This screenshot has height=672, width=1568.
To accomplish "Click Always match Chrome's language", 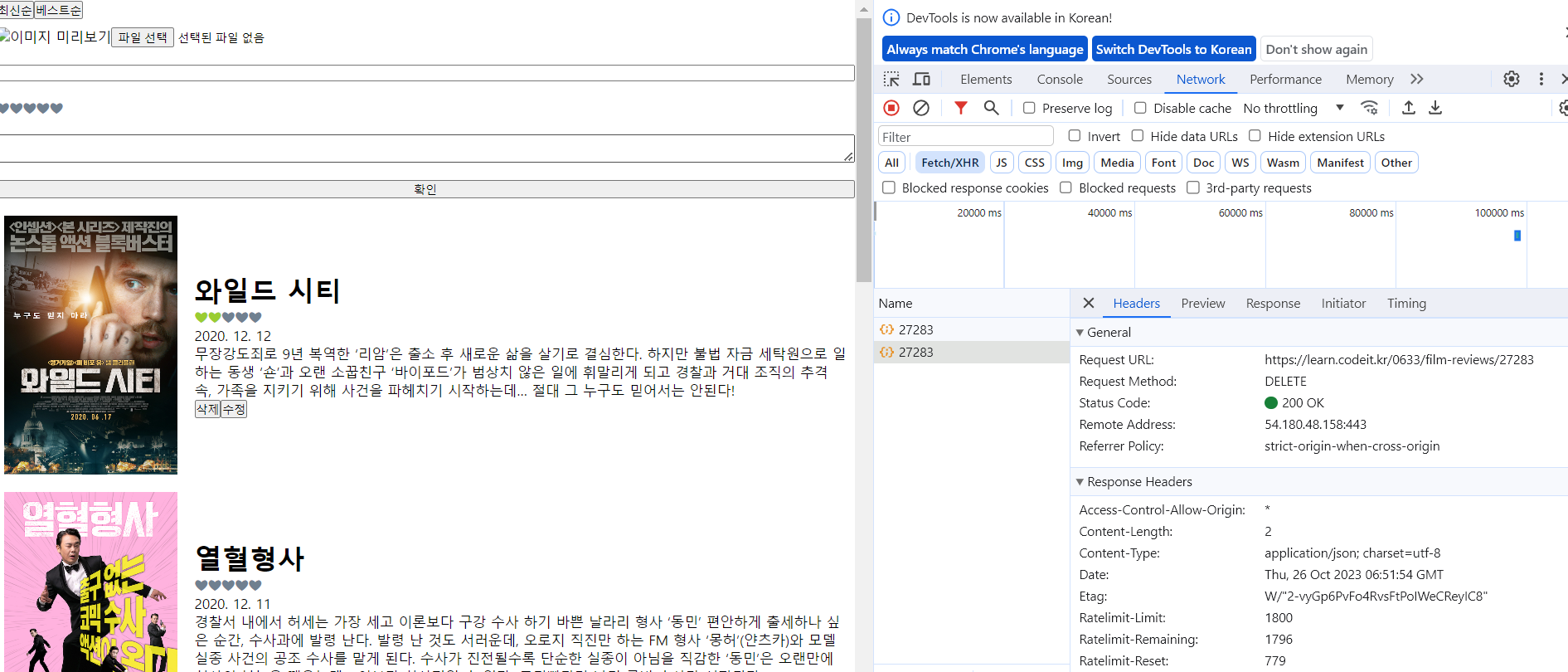I will 985,50.
